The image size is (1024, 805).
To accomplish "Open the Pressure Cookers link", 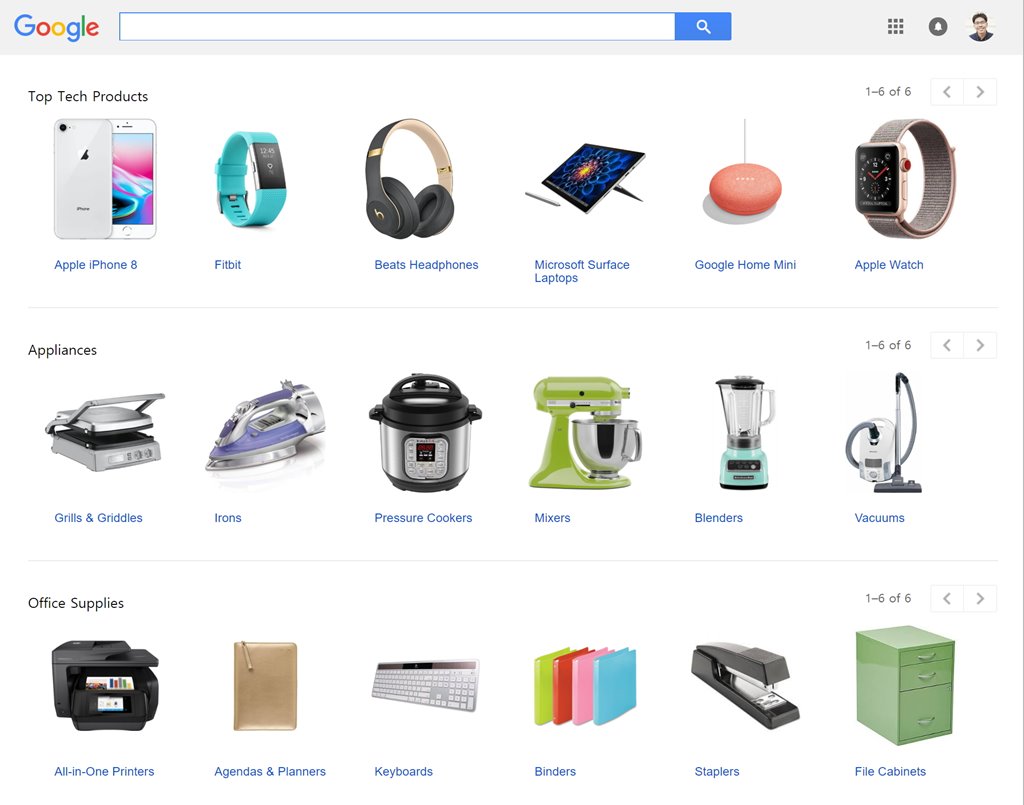I will [x=423, y=518].
